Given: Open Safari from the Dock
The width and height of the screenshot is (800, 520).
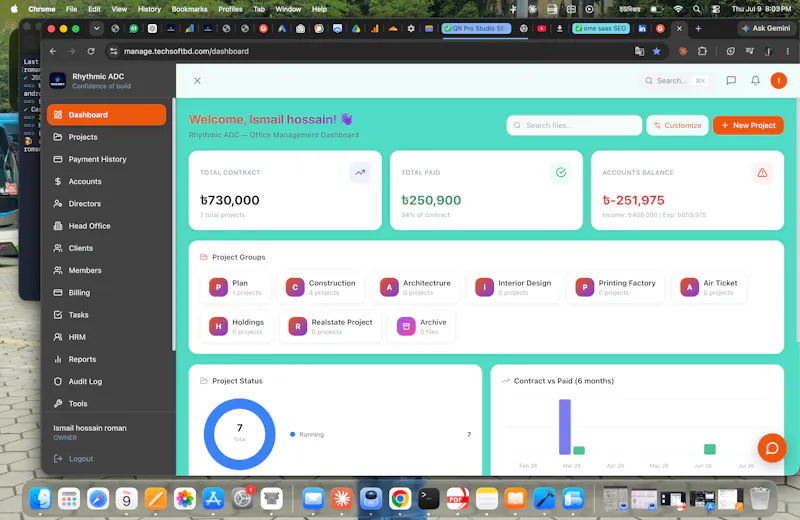Looking at the screenshot, I should click(x=97, y=499).
